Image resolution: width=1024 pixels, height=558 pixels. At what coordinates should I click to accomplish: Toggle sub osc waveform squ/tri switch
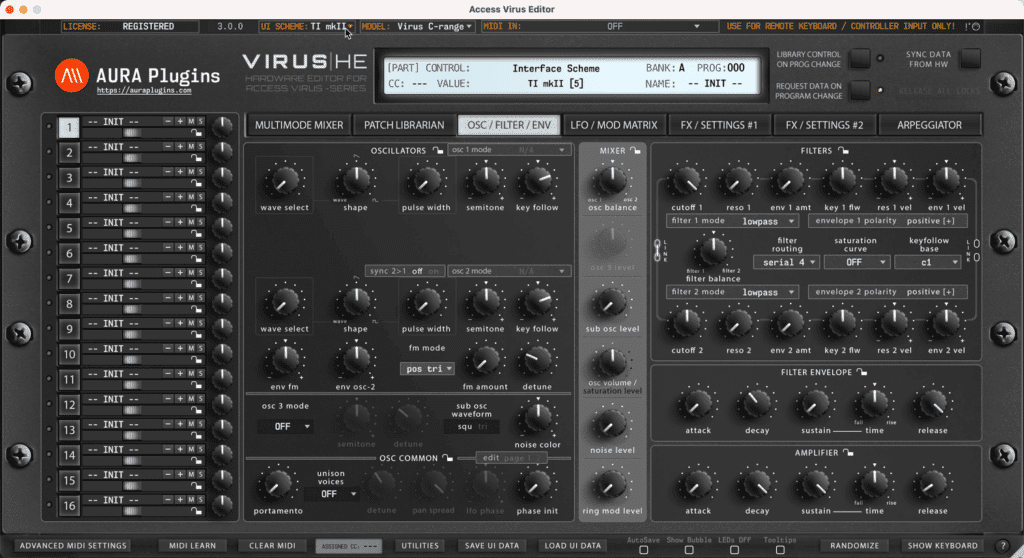(x=472, y=427)
